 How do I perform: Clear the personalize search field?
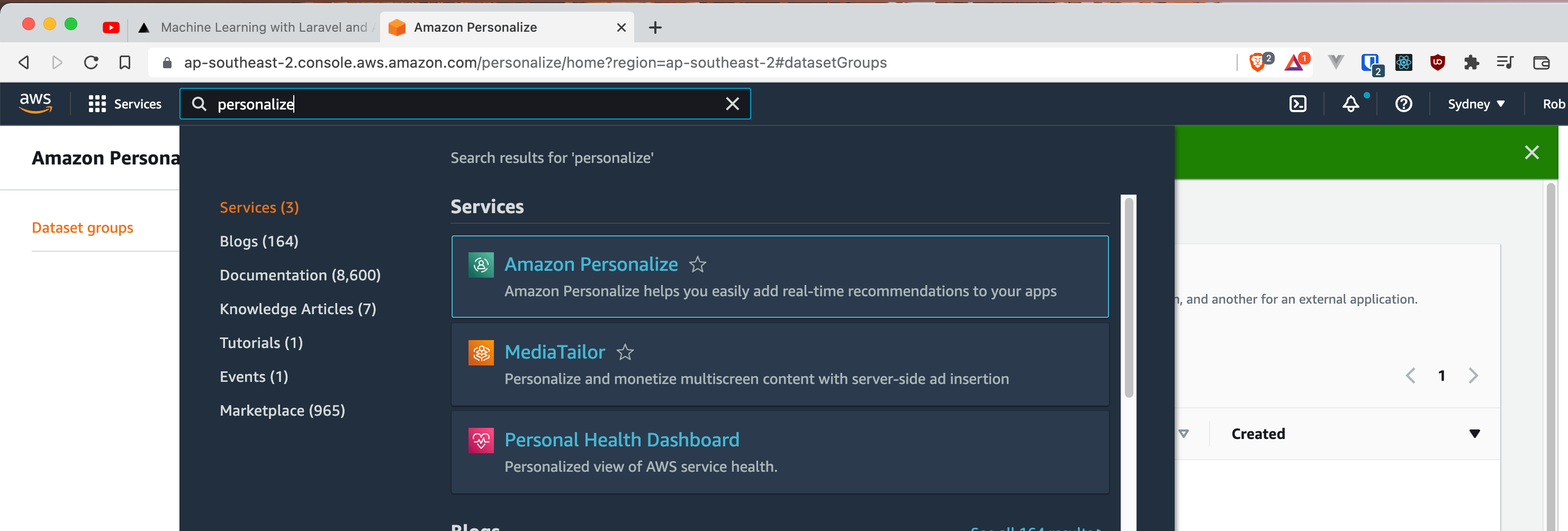pyautogui.click(x=732, y=104)
